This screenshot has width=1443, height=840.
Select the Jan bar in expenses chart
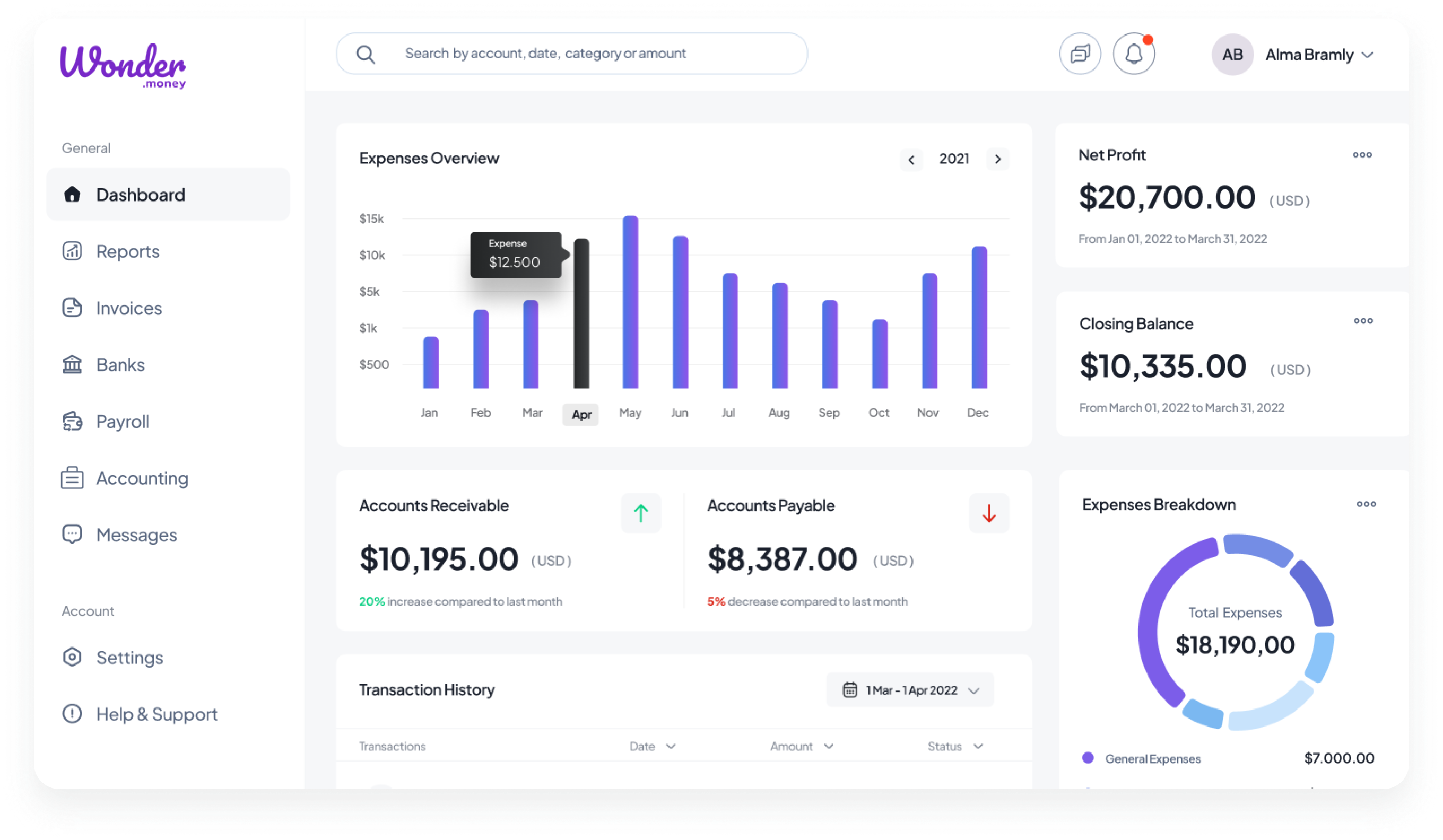(x=431, y=363)
